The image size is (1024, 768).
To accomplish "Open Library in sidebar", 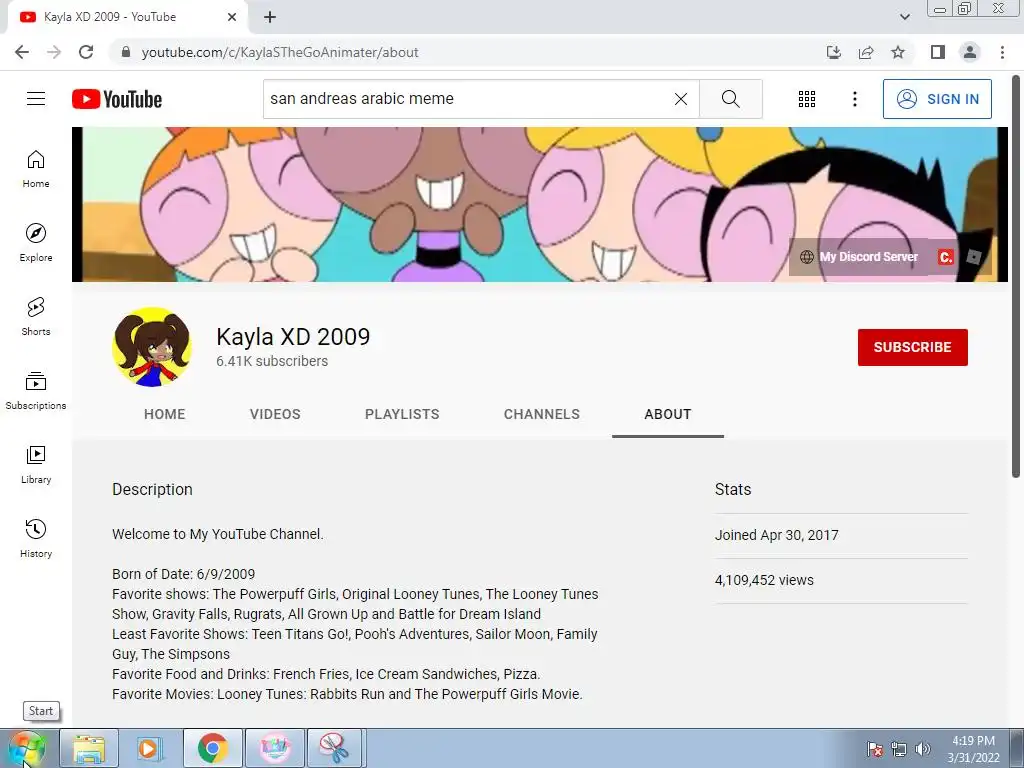I will [x=36, y=464].
